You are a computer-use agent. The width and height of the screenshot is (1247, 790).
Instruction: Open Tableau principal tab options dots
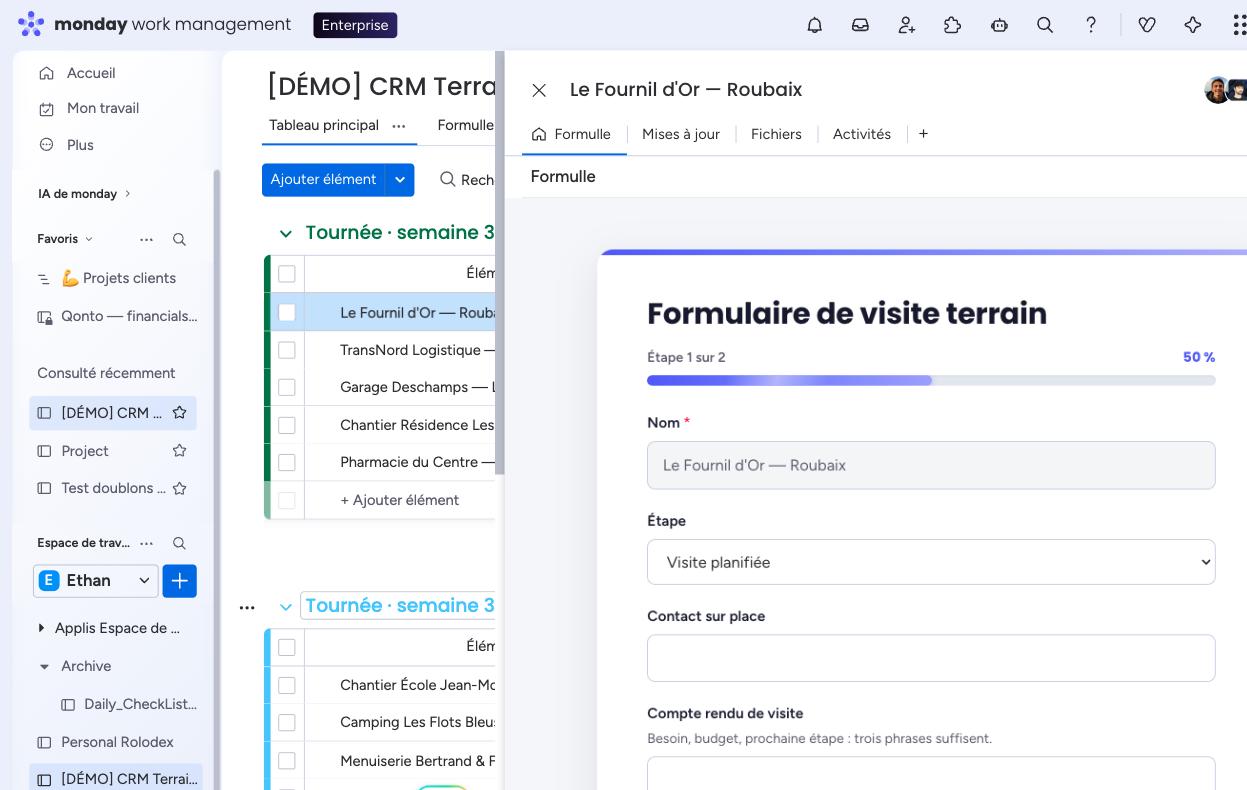coord(398,126)
